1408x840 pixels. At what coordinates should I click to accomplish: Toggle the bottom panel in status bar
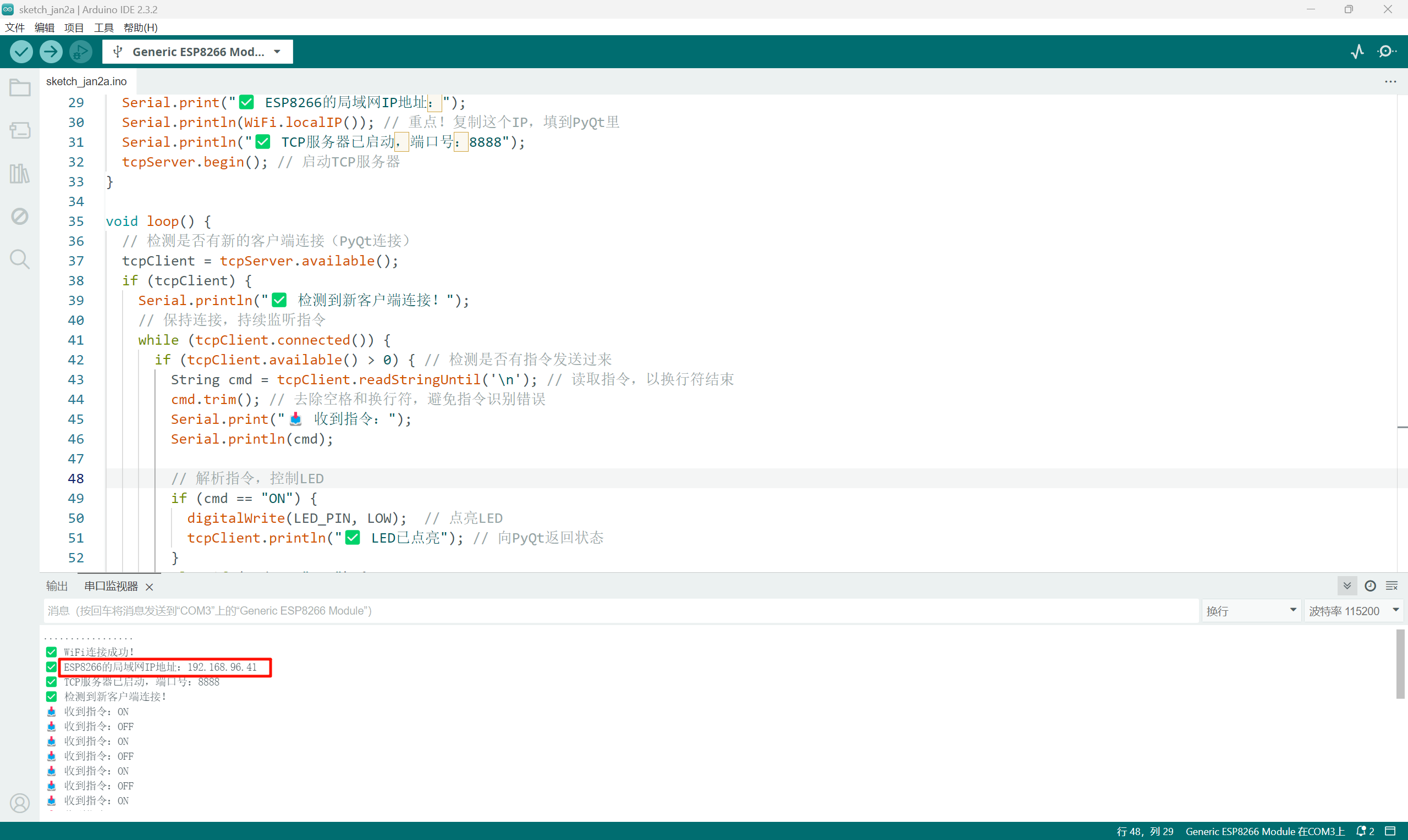pyautogui.click(x=1390, y=831)
